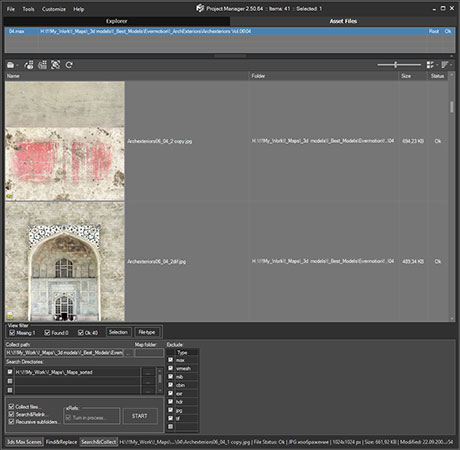The height and width of the screenshot is (450, 460).
Task: Toggle the Recursive subfolders checkbox
Action: pyautogui.click(x=11, y=422)
